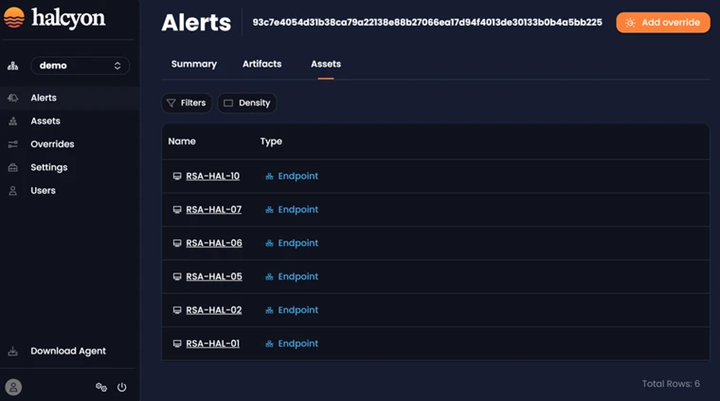The height and width of the screenshot is (401, 720).
Task: Click the organization hierarchy icon beside demo
Action: point(13,66)
